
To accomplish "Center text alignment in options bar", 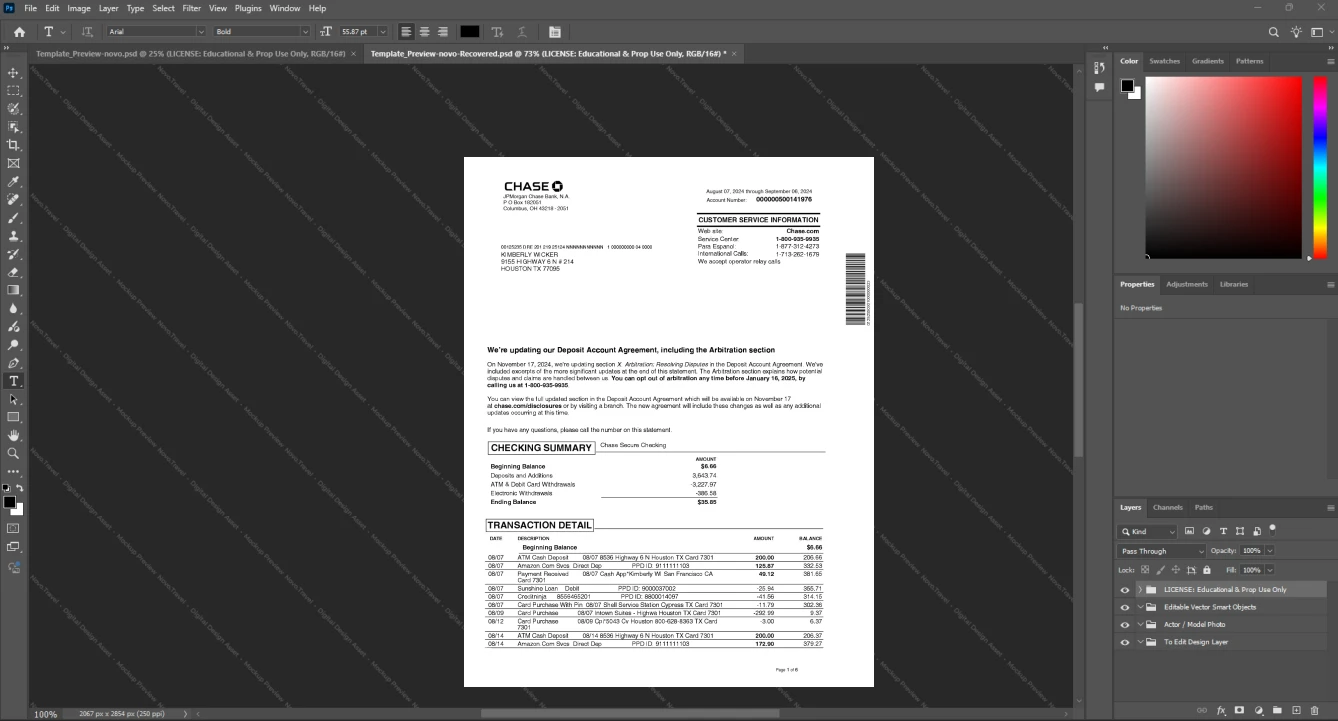I will pyautogui.click(x=424, y=32).
